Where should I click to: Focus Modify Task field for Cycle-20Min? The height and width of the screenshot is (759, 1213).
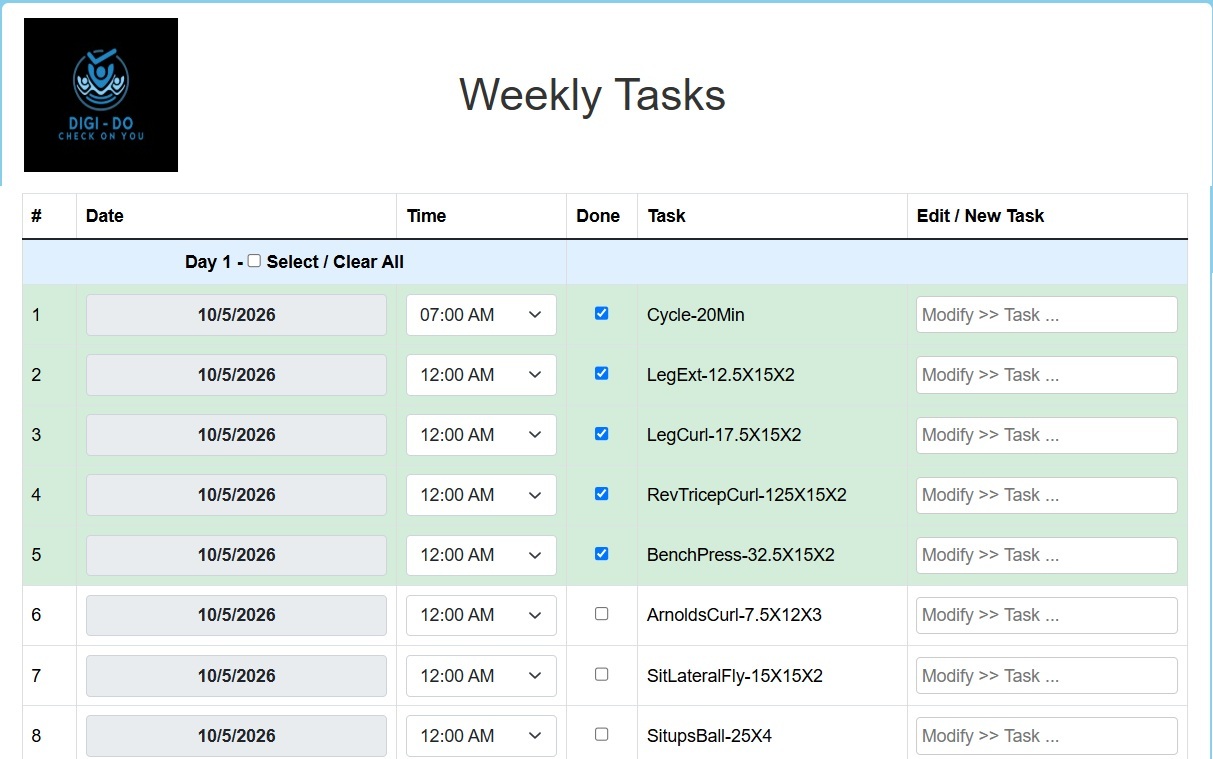point(1047,315)
